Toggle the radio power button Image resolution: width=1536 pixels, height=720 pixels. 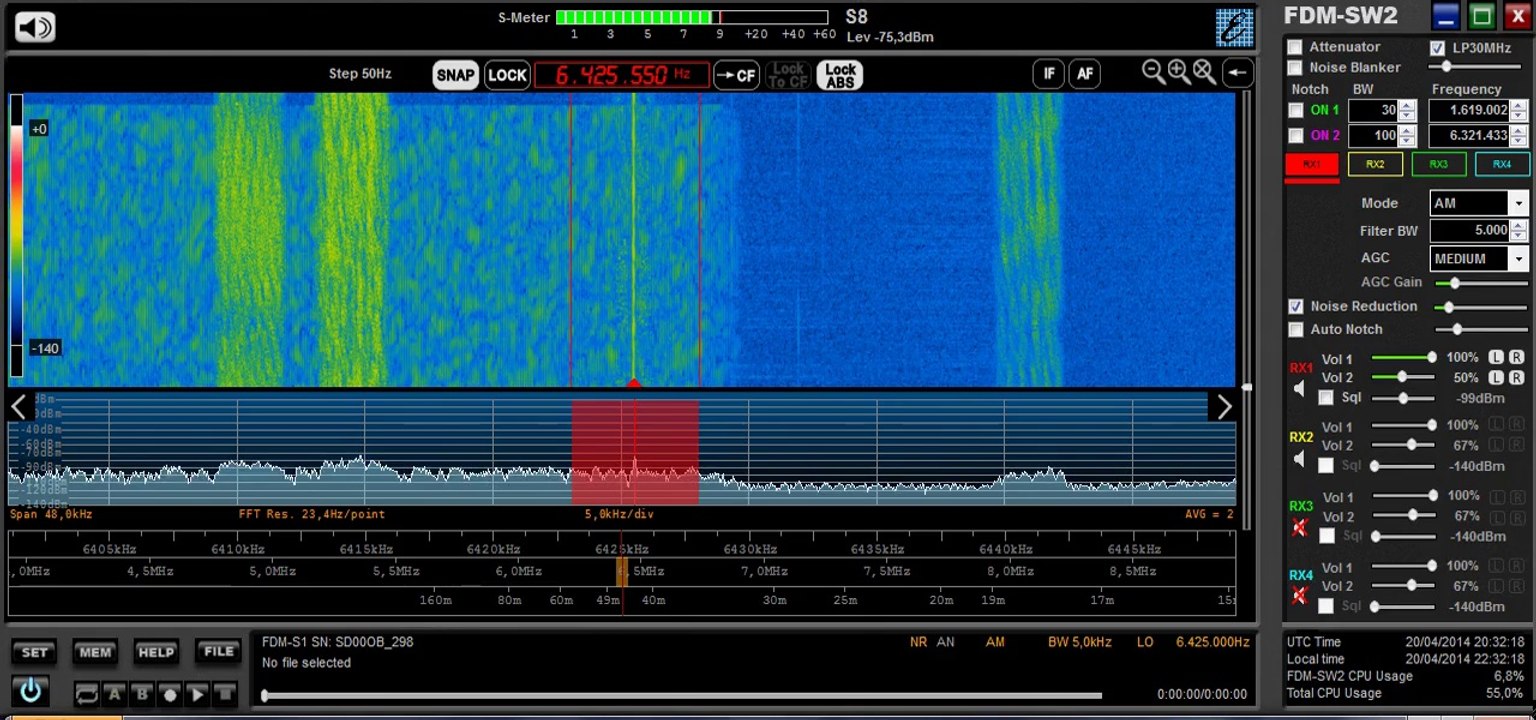pyautogui.click(x=32, y=692)
